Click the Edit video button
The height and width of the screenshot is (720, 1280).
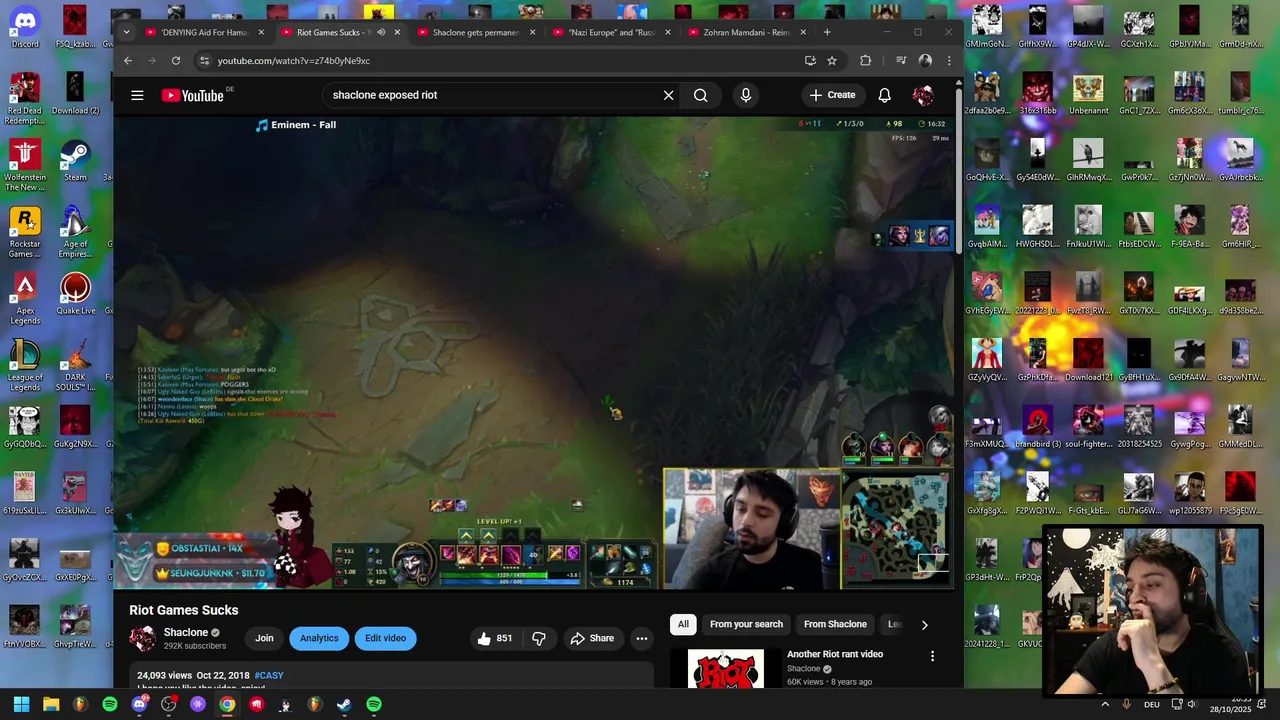point(385,638)
